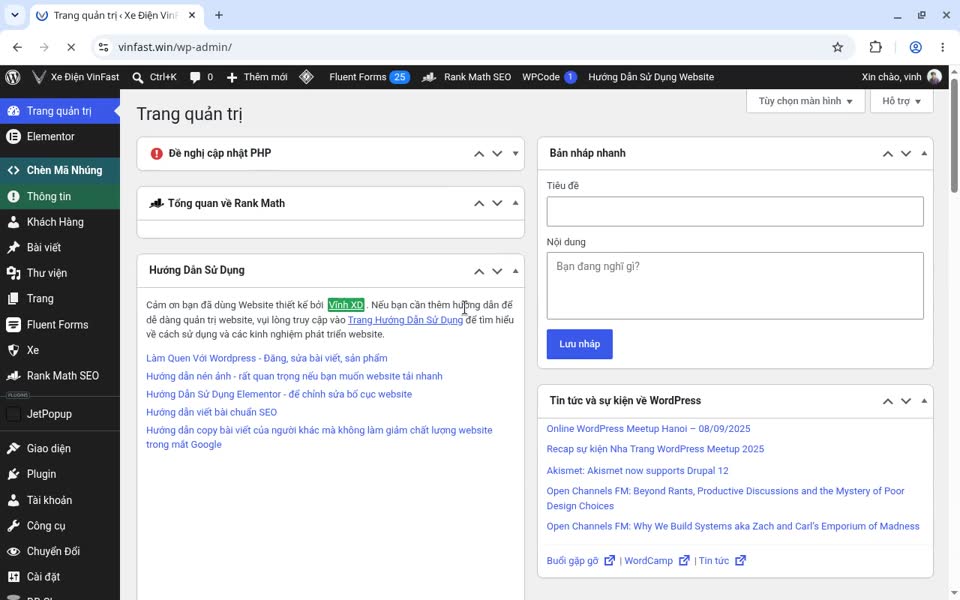Open Rank Math SEO in admin bar
Viewport: 960px width, 600px height.
point(467,77)
